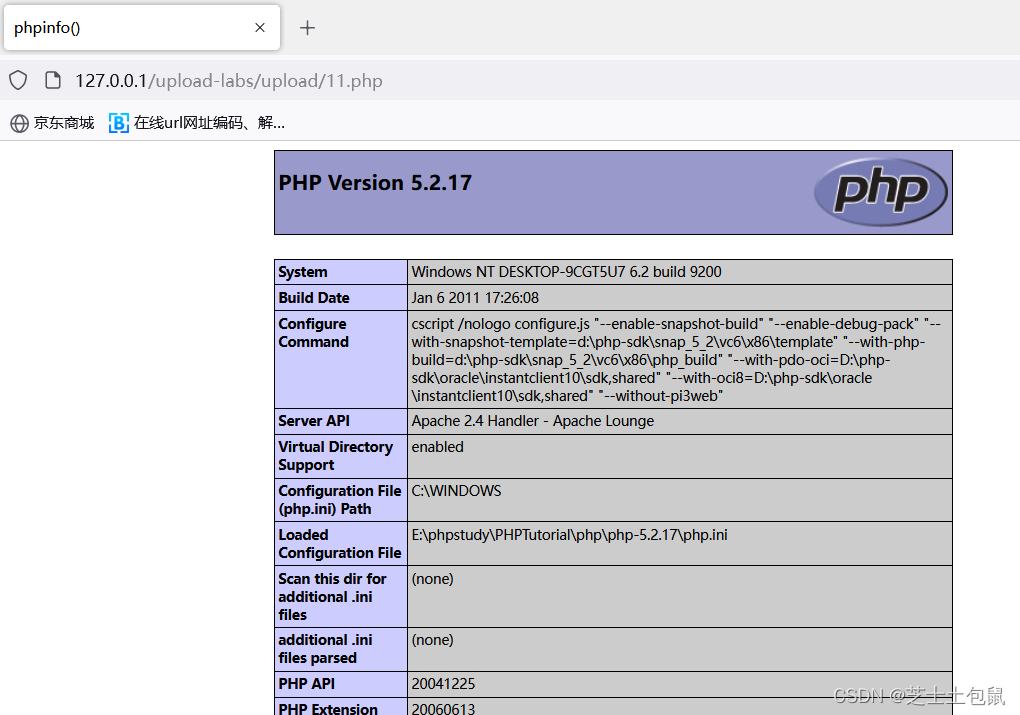
Task: Click the C:\WINDOWS value
Action: tap(456, 491)
